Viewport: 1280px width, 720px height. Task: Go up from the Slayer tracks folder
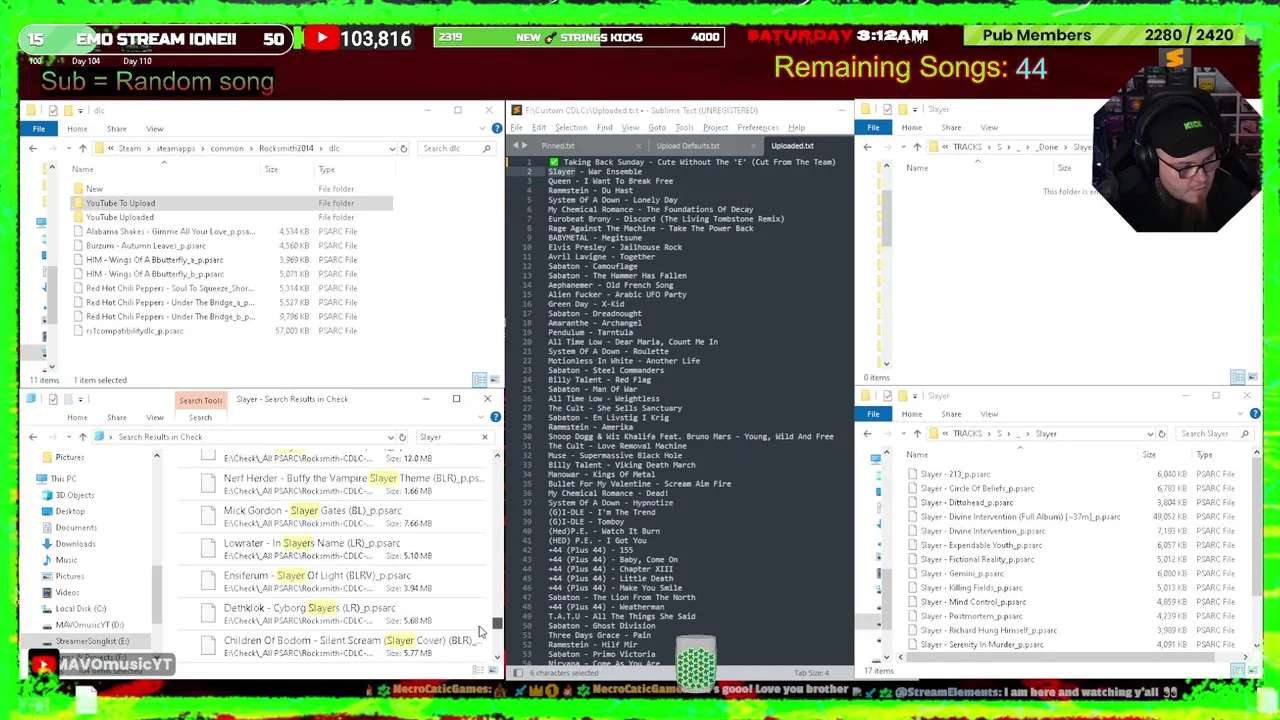(917, 434)
